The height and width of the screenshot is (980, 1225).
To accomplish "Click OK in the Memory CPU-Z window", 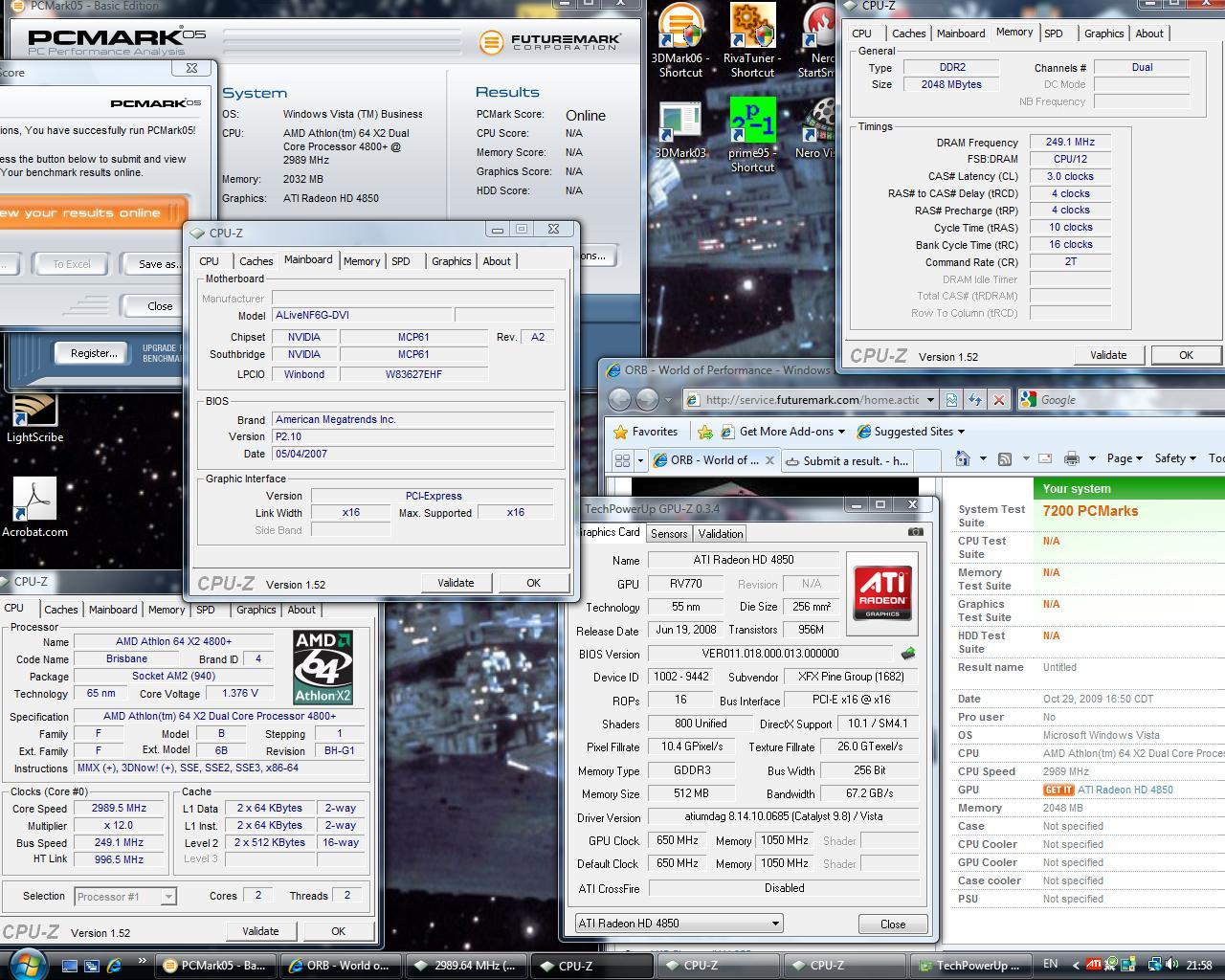I will 1186,355.
